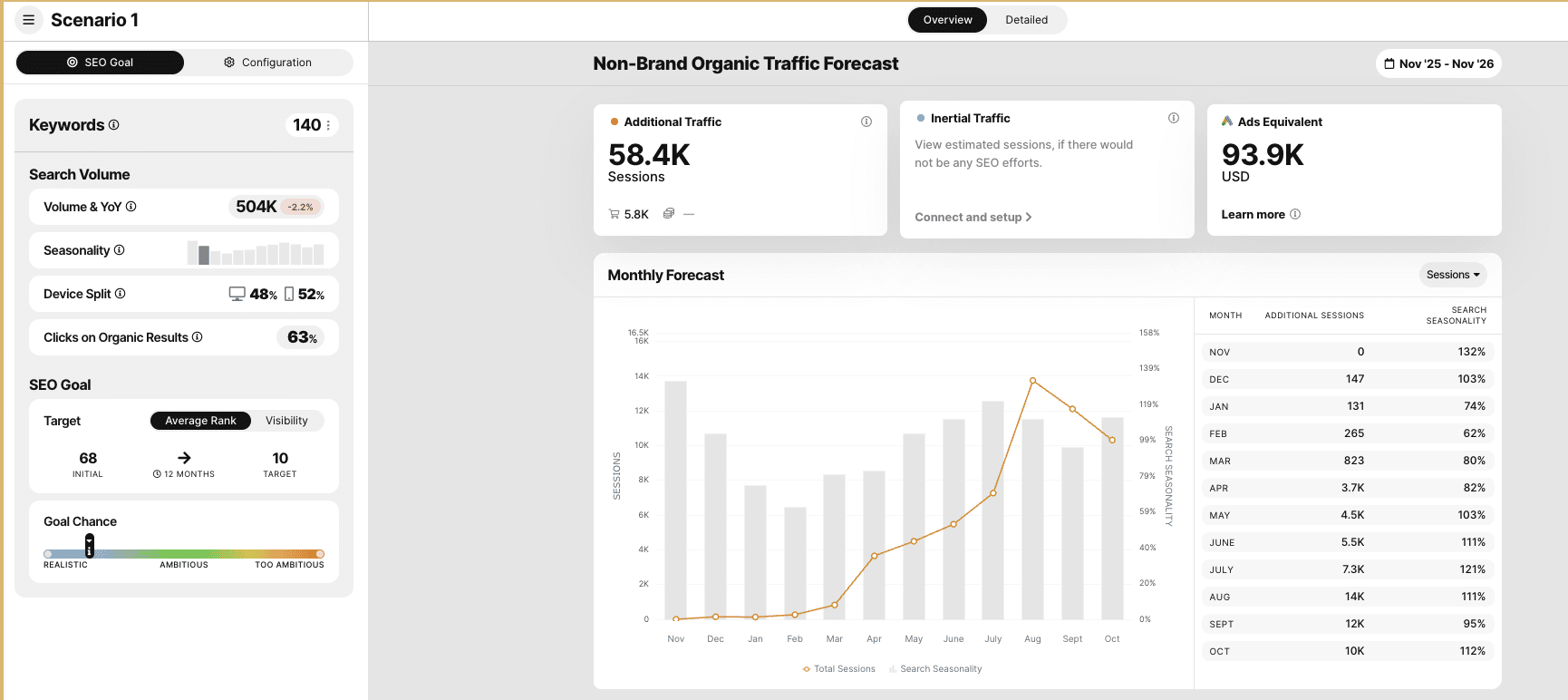The image size is (1568, 700).
Task: Click the 140 keywords count
Action: click(x=306, y=125)
